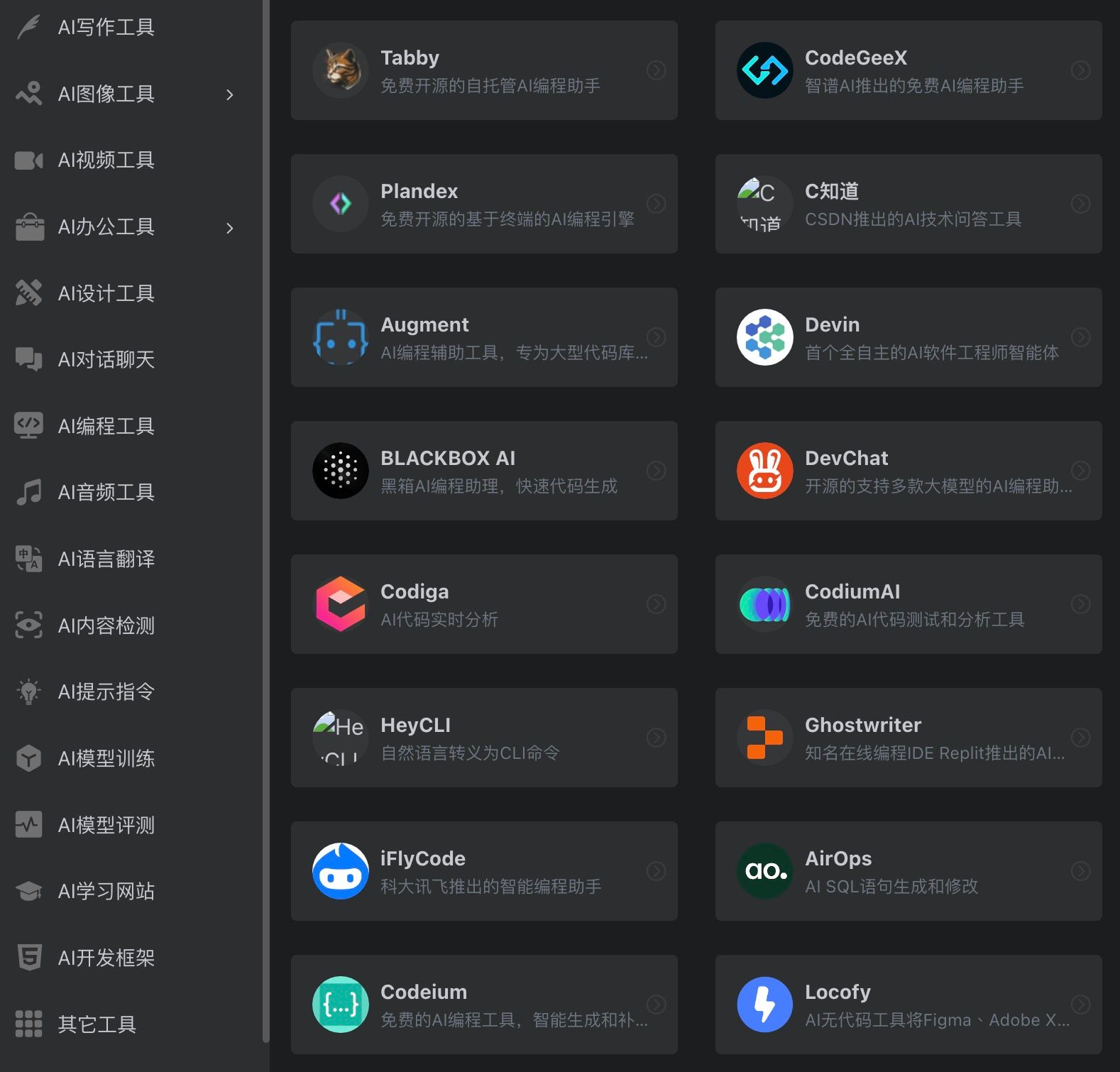The width and height of the screenshot is (1120, 1072).
Task: Click the description 免费的AI代码测试和分析工具
Action: [915, 620]
